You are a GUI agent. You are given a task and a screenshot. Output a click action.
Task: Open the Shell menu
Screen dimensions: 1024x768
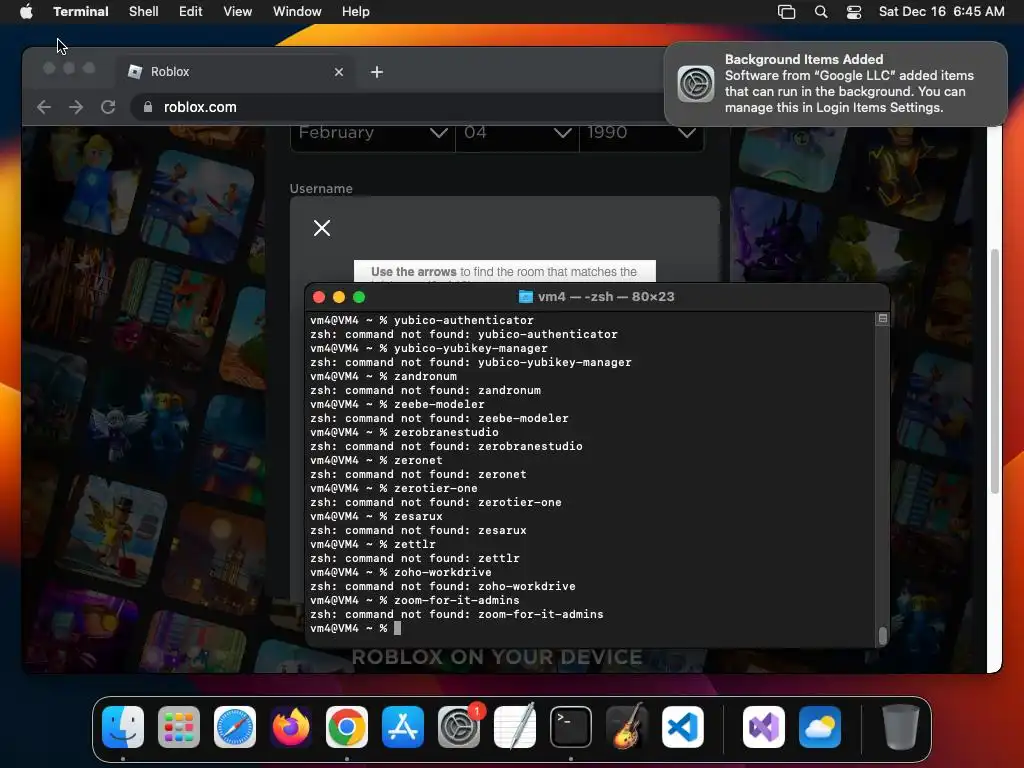(144, 11)
